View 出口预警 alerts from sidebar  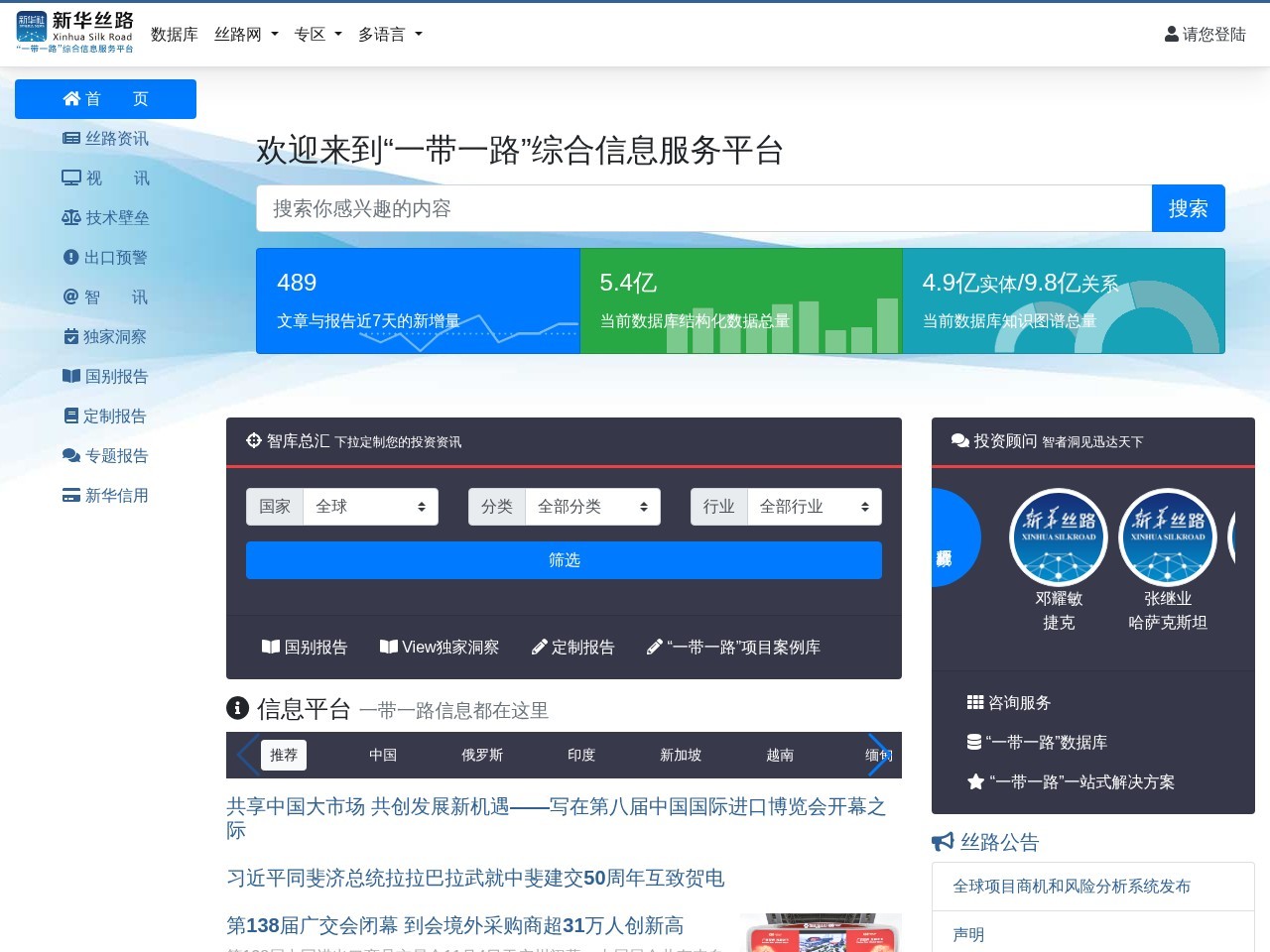[104, 258]
